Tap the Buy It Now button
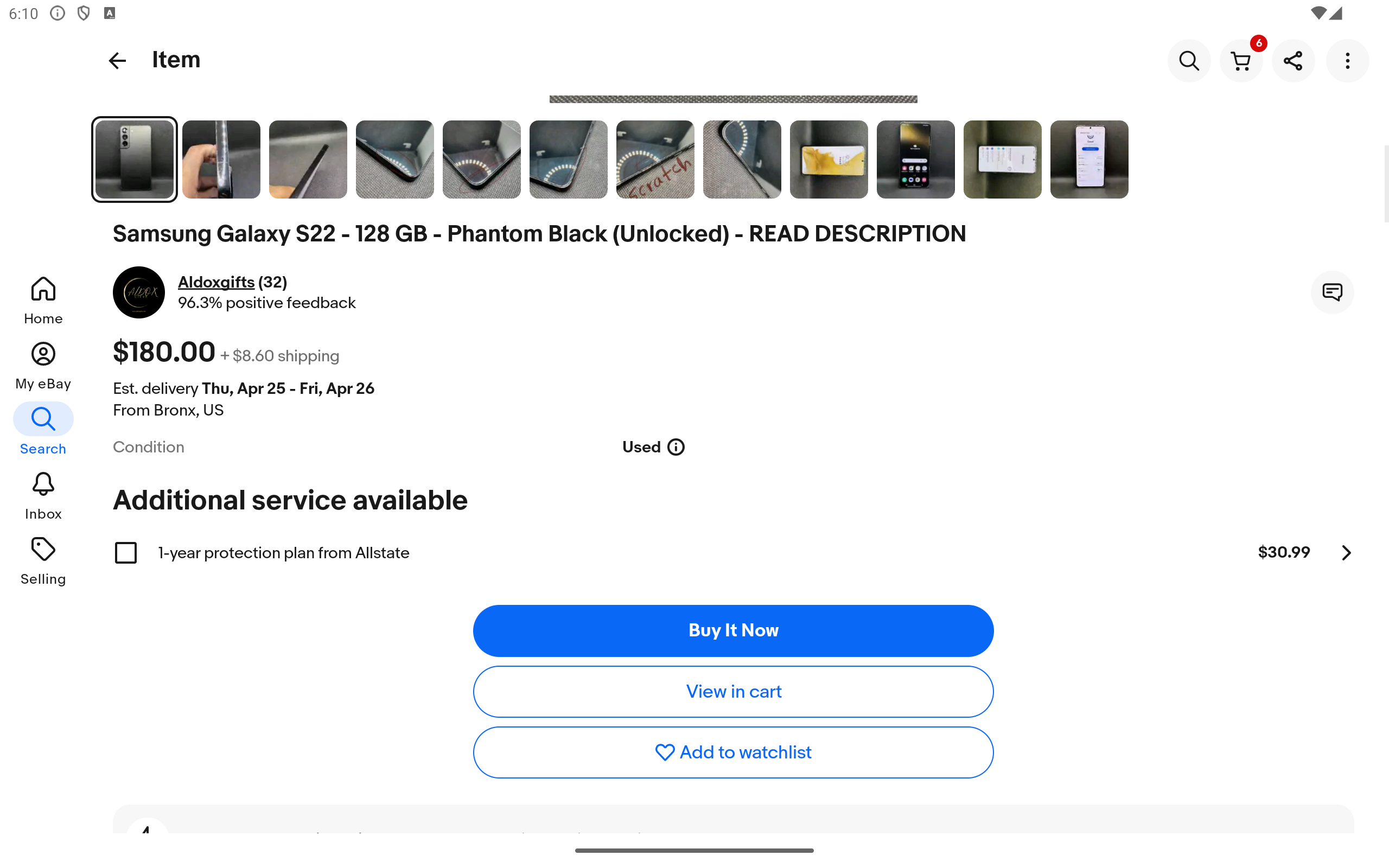This screenshot has height=868, width=1389. click(733, 630)
